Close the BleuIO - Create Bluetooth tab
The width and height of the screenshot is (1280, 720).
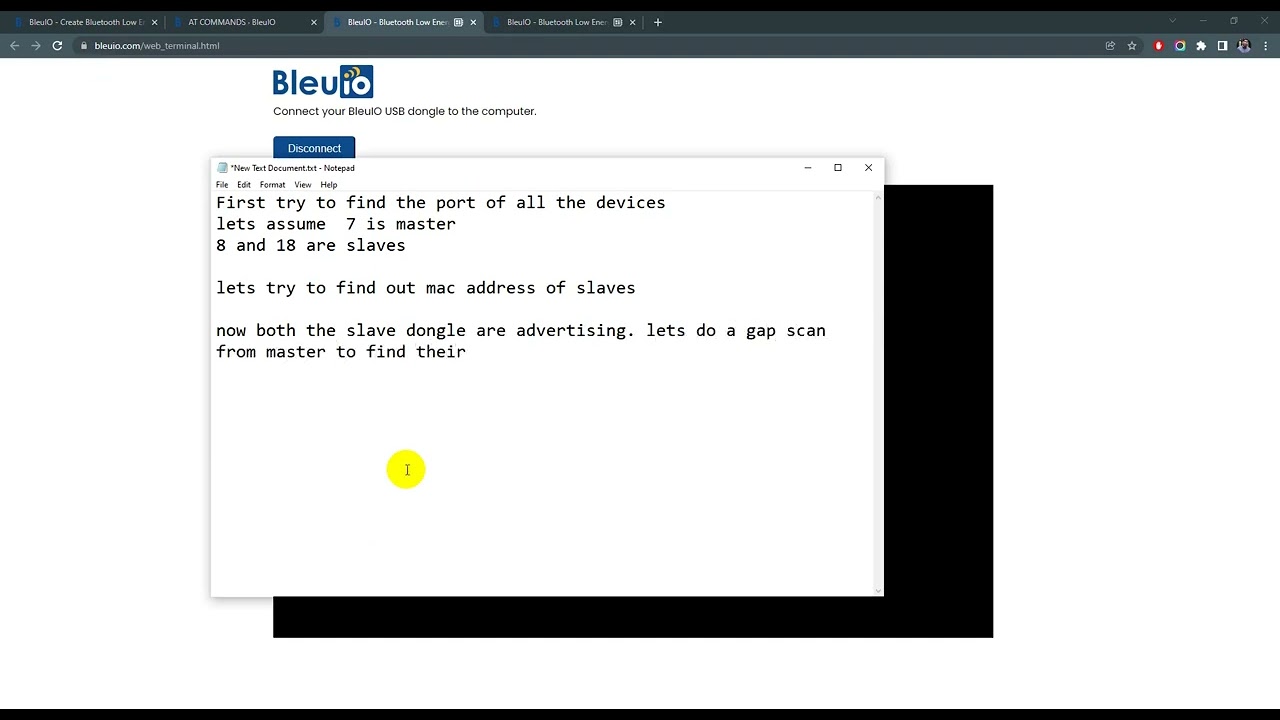tap(154, 22)
